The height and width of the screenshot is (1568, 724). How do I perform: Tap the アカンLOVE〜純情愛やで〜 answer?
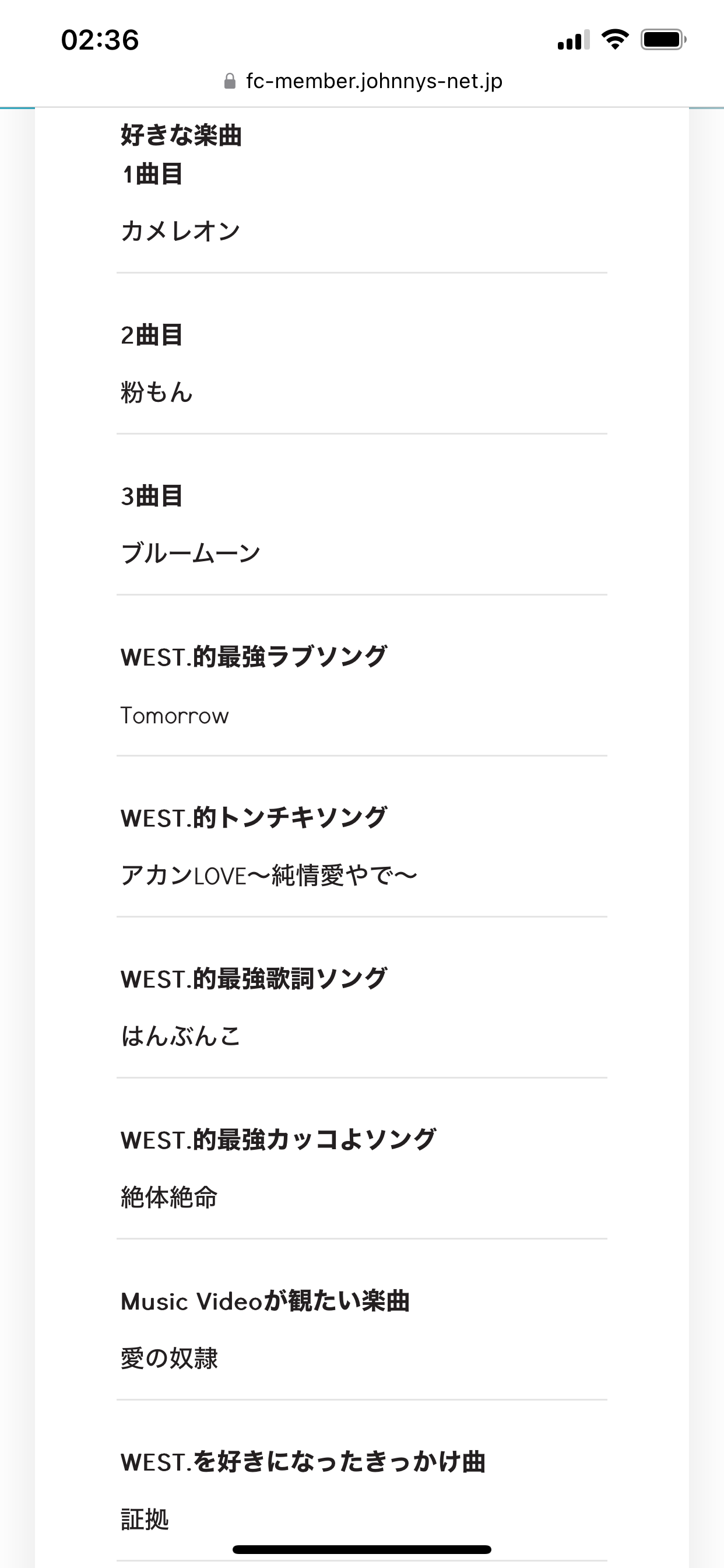pyautogui.click(x=269, y=876)
